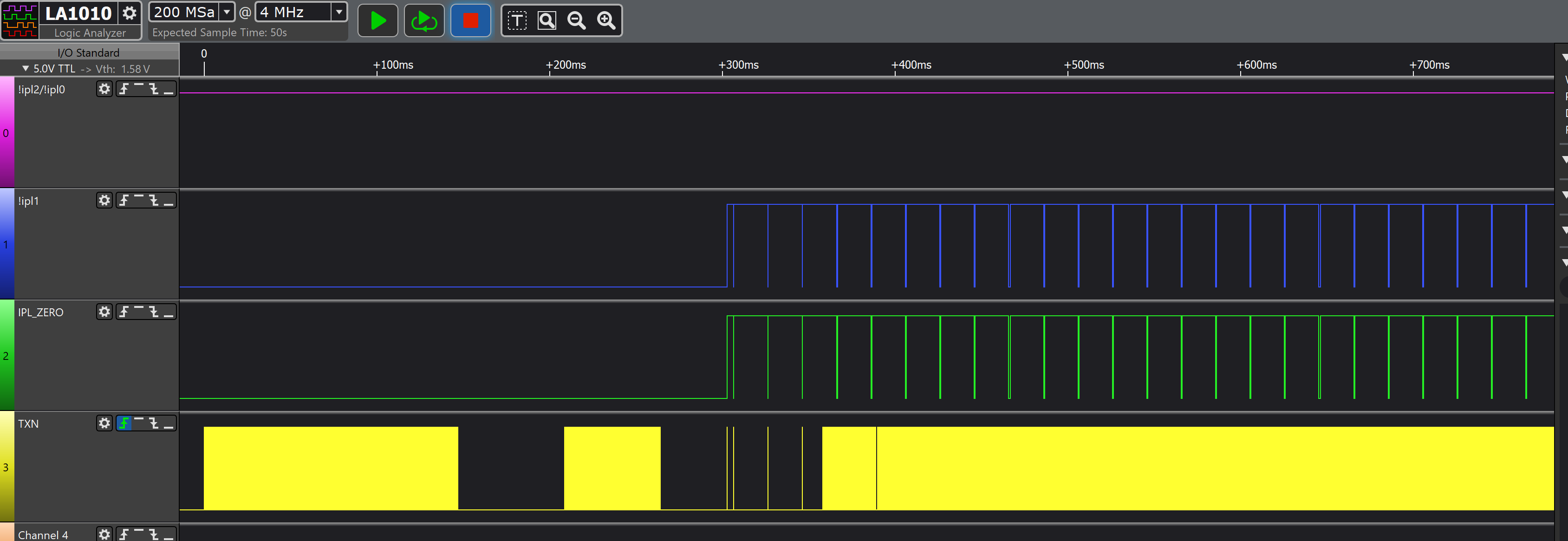The height and width of the screenshot is (541, 1568).
Task: Open the 200 MSa sample depth dropdown
Action: pyautogui.click(x=227, y=12)
